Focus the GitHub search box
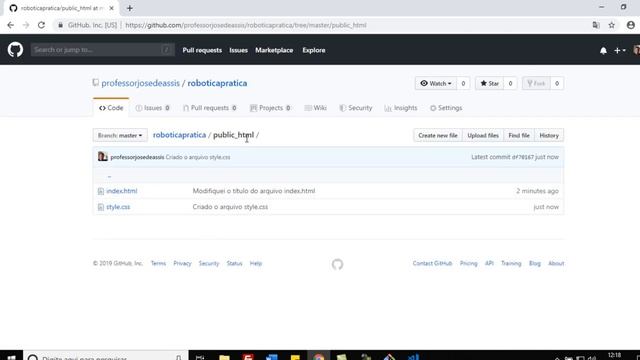 point(102,50)
